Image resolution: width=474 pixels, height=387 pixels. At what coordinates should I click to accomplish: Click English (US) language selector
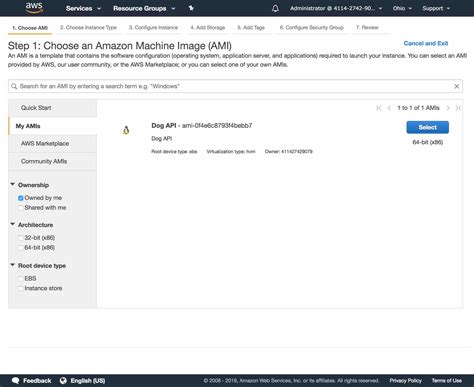(88, 381)
